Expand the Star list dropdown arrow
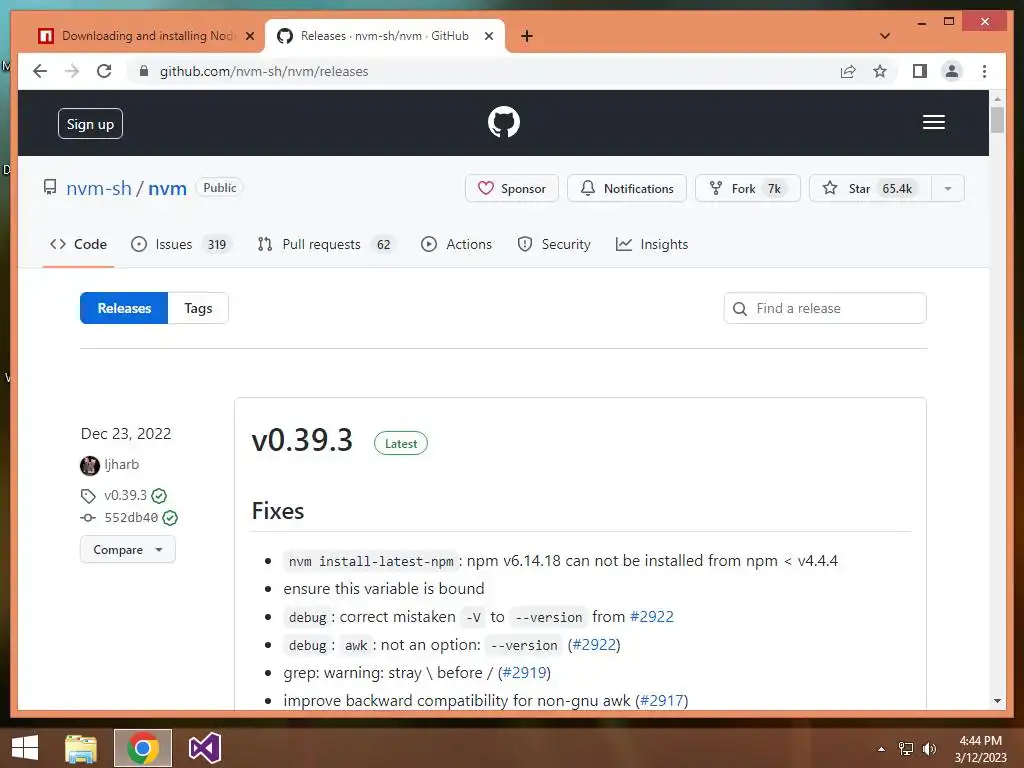 pyautogui.click(x=948, y=189)
